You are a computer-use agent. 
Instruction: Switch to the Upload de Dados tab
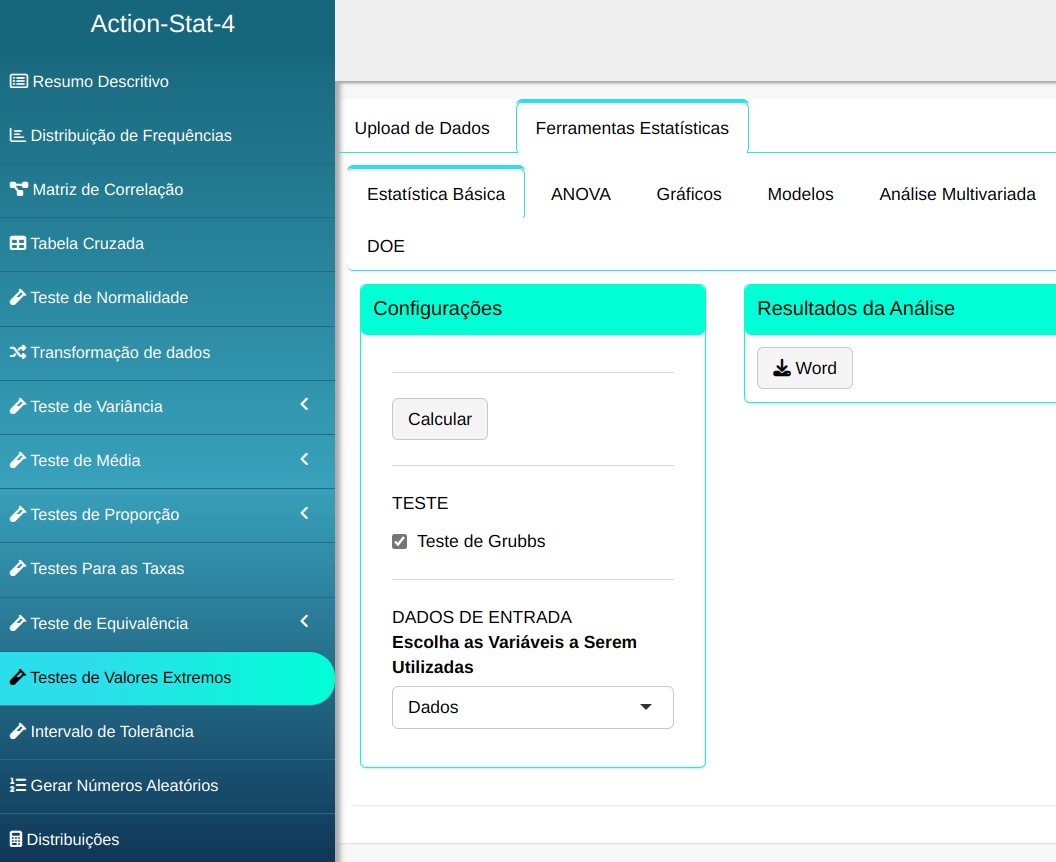422,128
